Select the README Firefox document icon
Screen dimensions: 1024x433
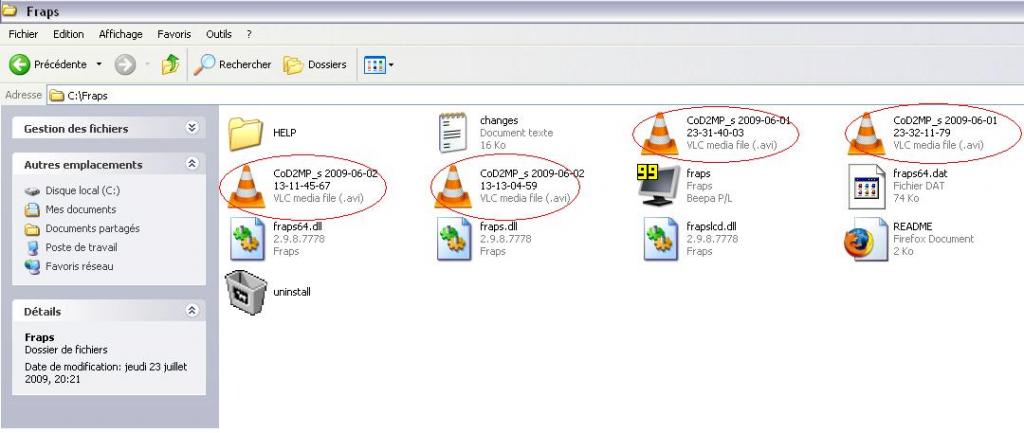click(x=865, y=240)
